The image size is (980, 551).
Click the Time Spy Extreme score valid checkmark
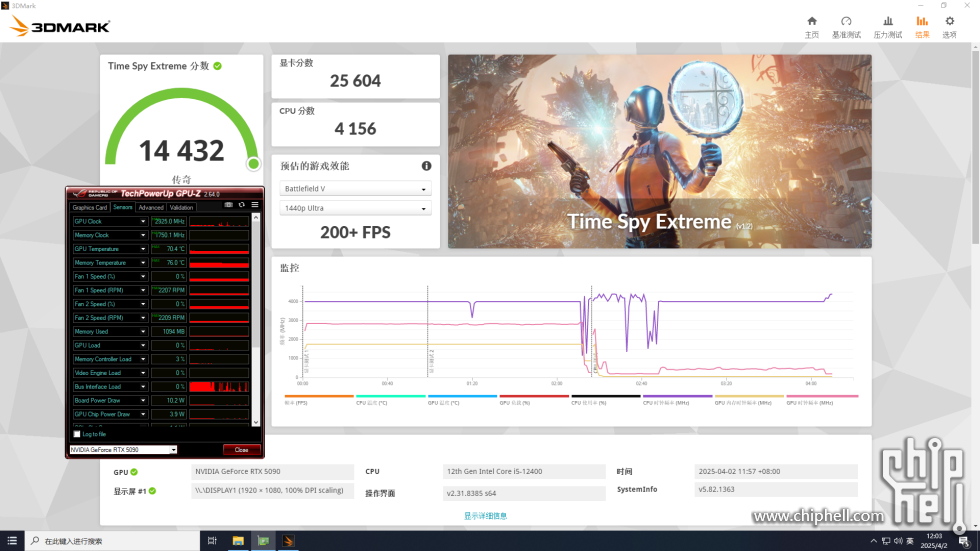pyautogui.click(x=218, y=66)
